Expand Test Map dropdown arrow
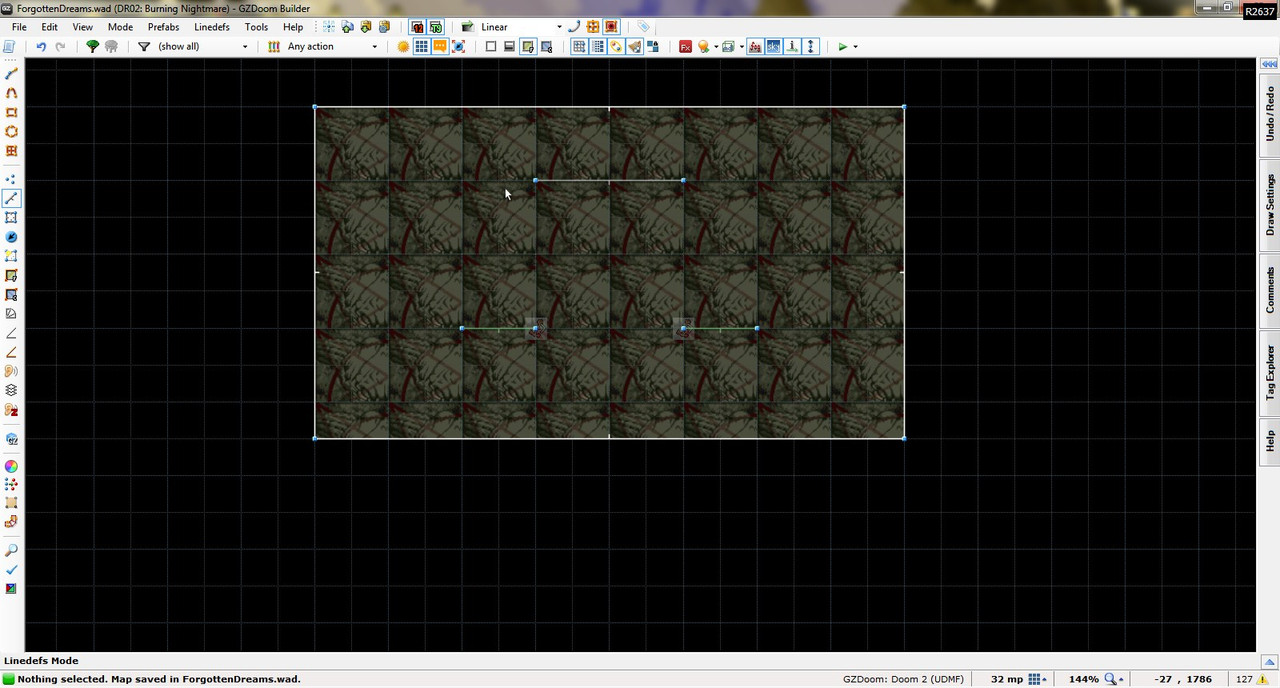This screenshot has height=688, width=1280. click(856, 47)
